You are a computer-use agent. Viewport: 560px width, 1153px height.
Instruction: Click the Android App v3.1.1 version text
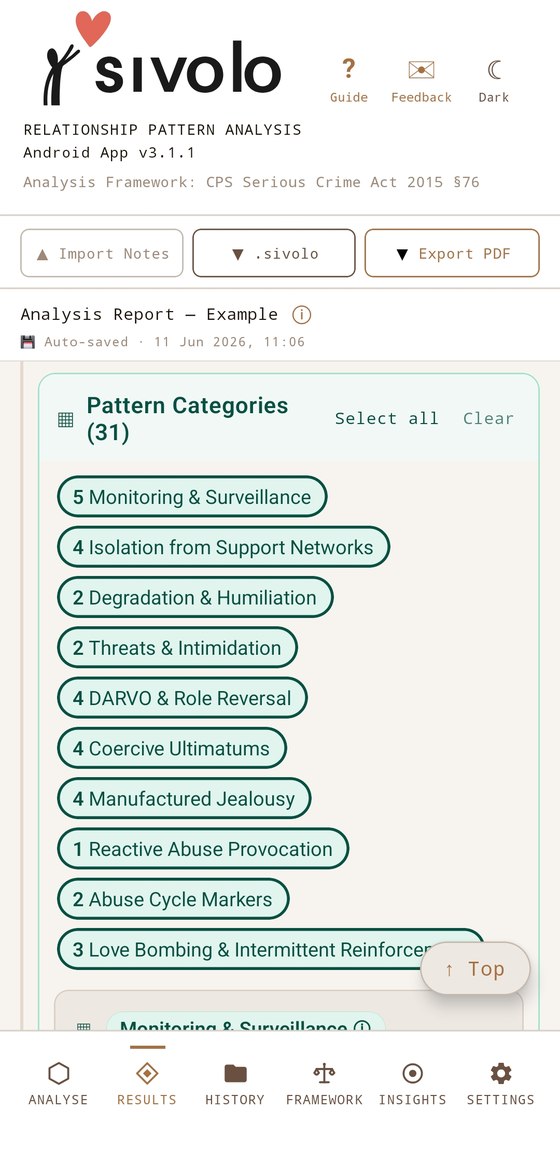(109, 153)
